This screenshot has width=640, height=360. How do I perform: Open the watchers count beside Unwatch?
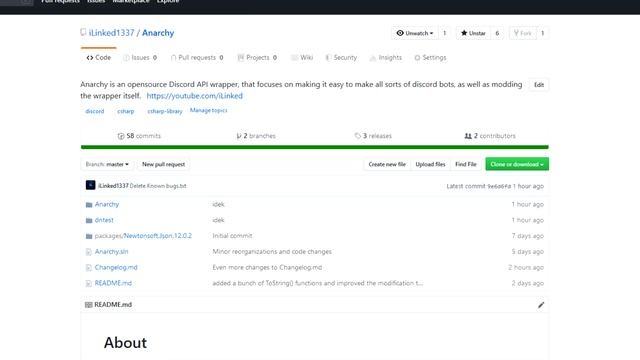pyautogui.click(x=444, y=33)
